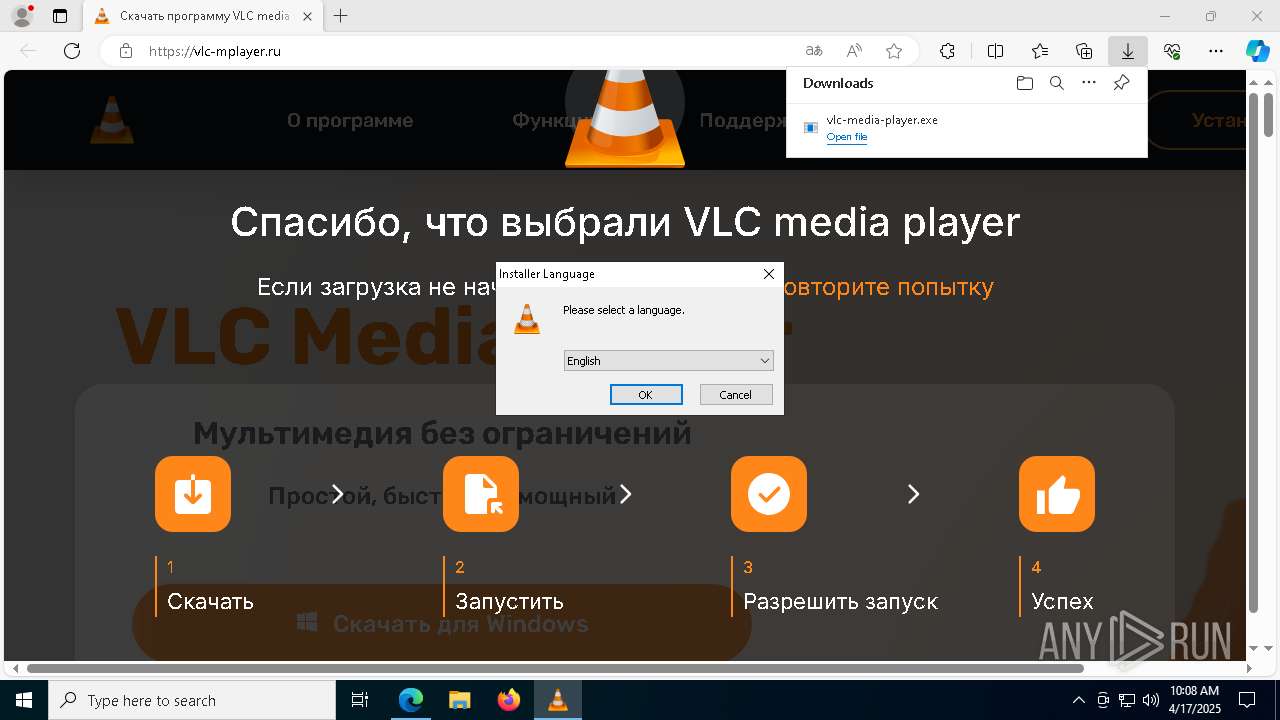Open Collections icon
The image size is (1280, 720).
click(x=1084, y=51)
